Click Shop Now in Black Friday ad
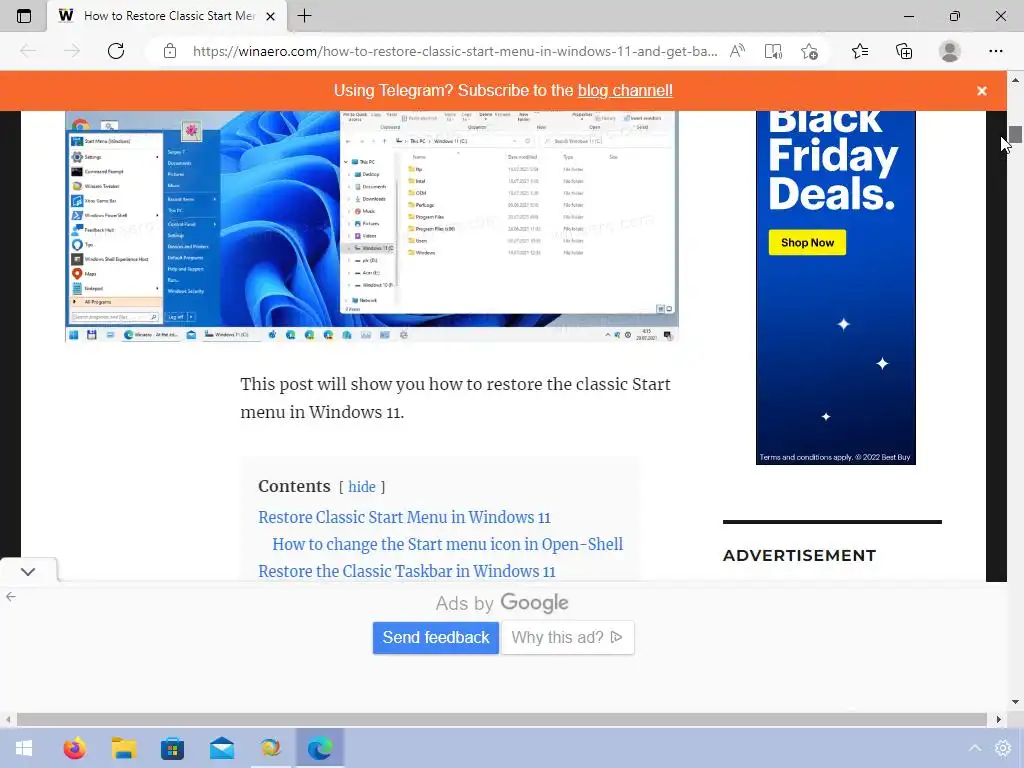Screen dimensions: 1024x768 [807, 242]
